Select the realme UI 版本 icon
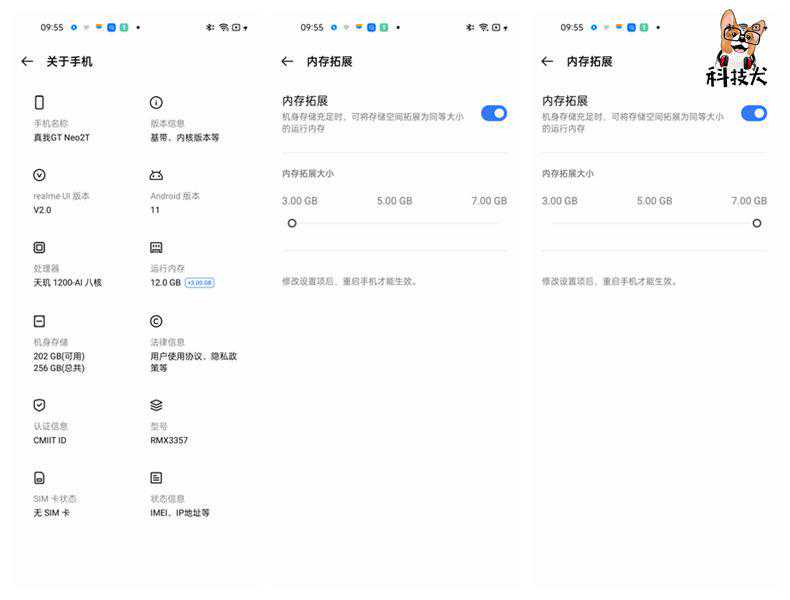Screen dimensions: 790x600 tap(40, 175)
